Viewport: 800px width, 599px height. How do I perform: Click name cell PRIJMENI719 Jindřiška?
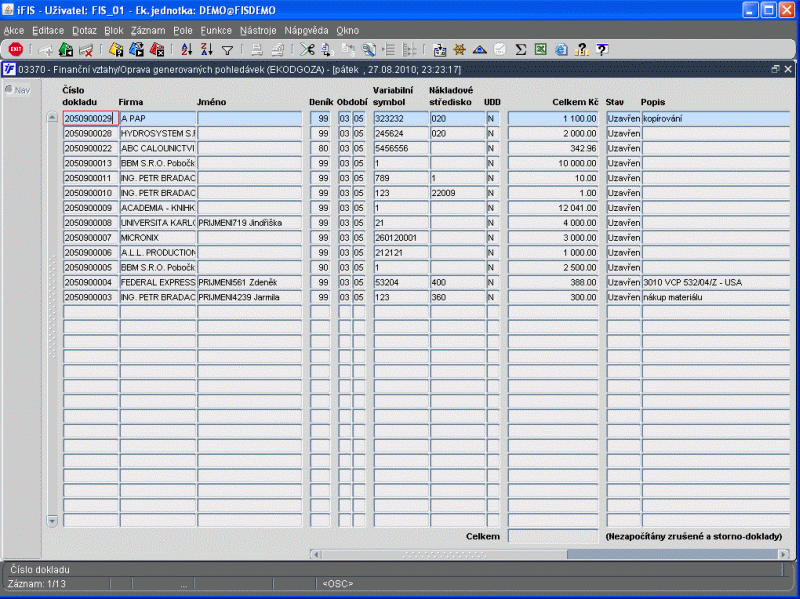249,223
